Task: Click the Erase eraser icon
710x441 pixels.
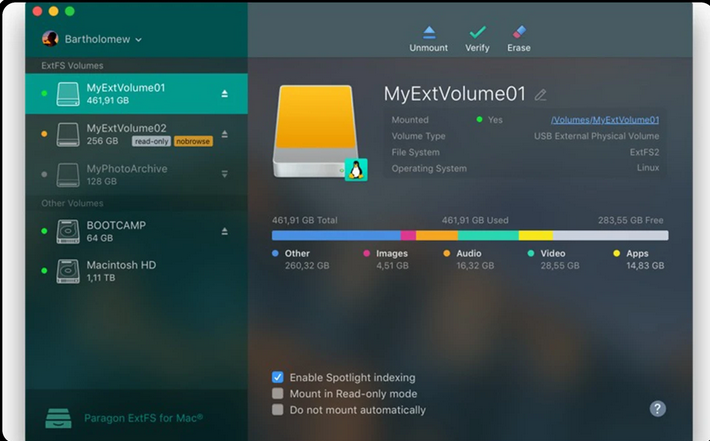Action: pyautogui.click(x=519, y=33)
